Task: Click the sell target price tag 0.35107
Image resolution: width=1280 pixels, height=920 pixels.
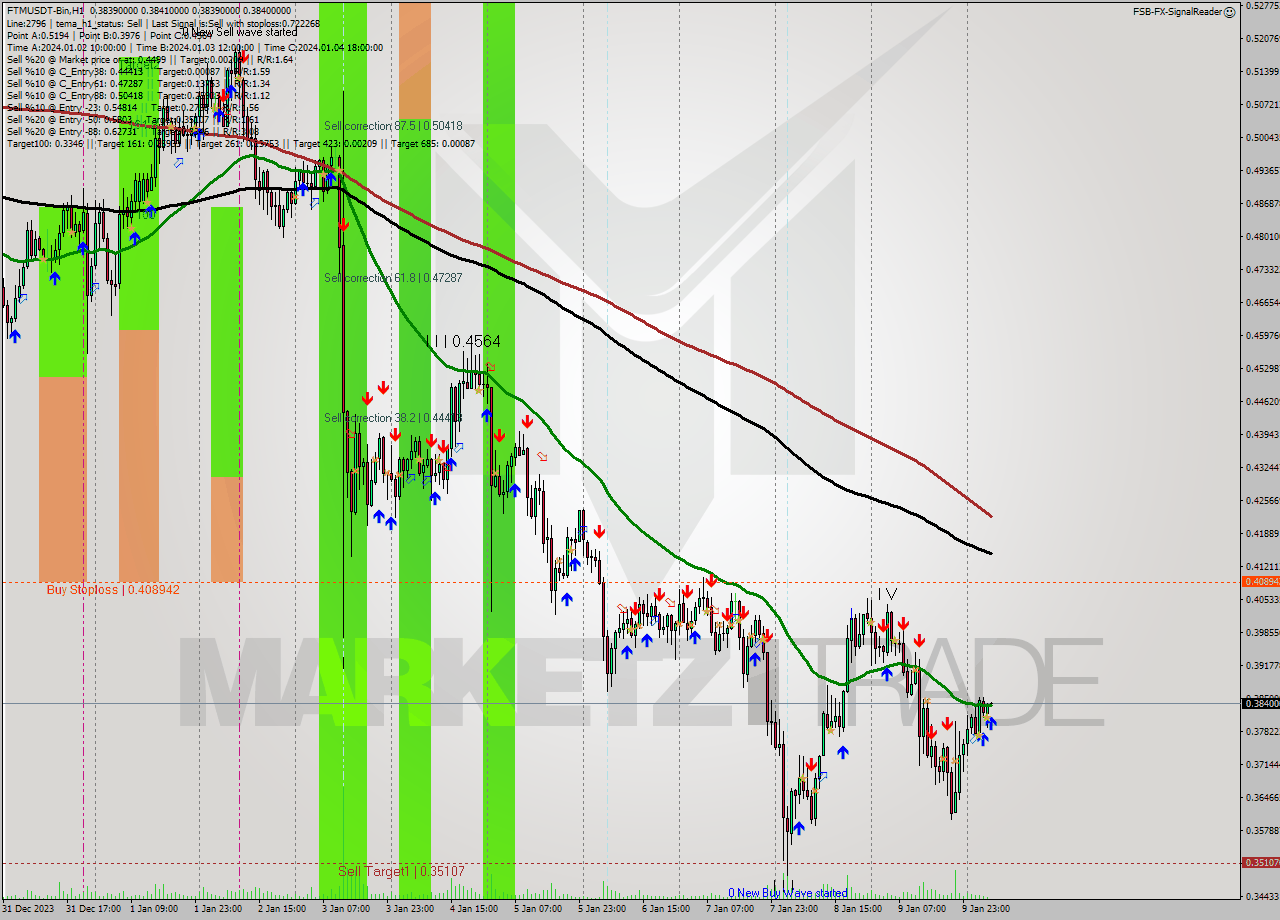Action: coord(1260,862)
